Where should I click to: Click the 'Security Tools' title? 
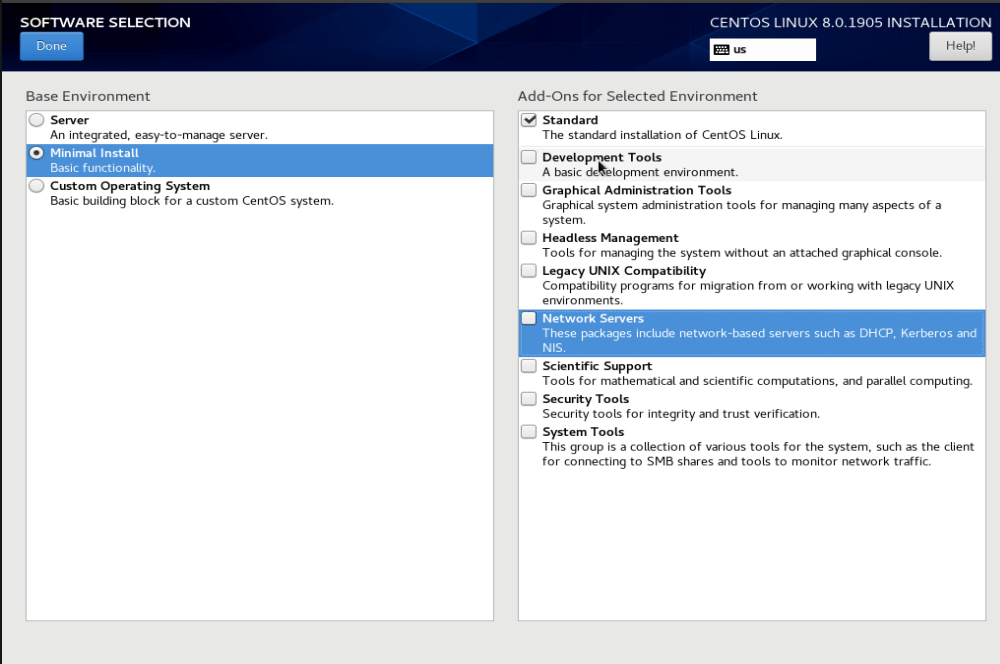point(585,399)
